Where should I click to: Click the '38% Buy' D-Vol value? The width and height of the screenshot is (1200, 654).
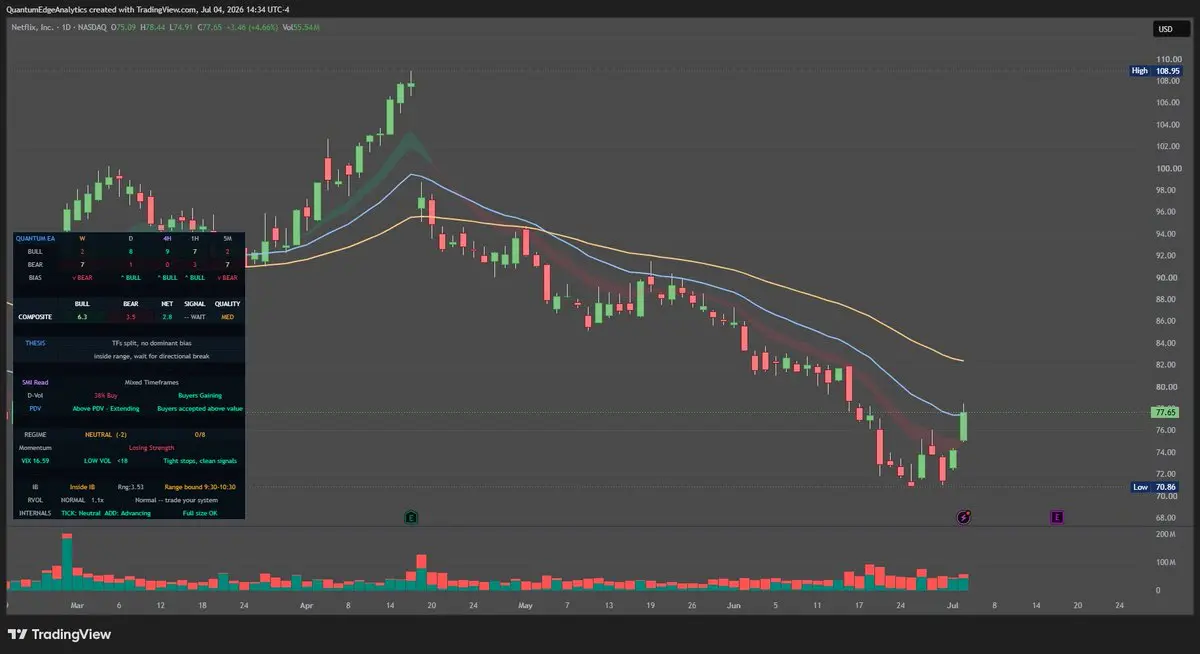106,395
